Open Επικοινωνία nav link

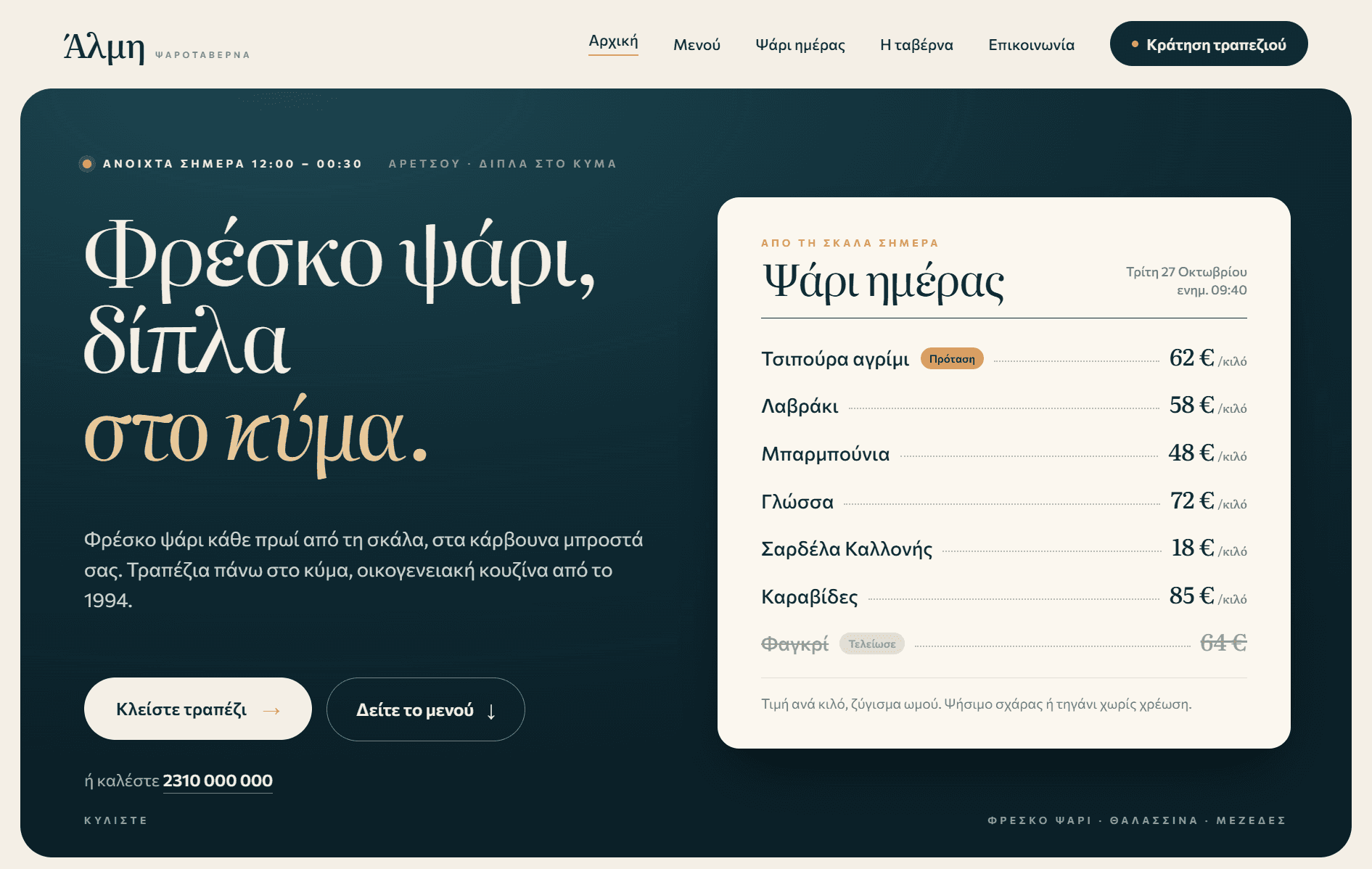(1031, 45)
